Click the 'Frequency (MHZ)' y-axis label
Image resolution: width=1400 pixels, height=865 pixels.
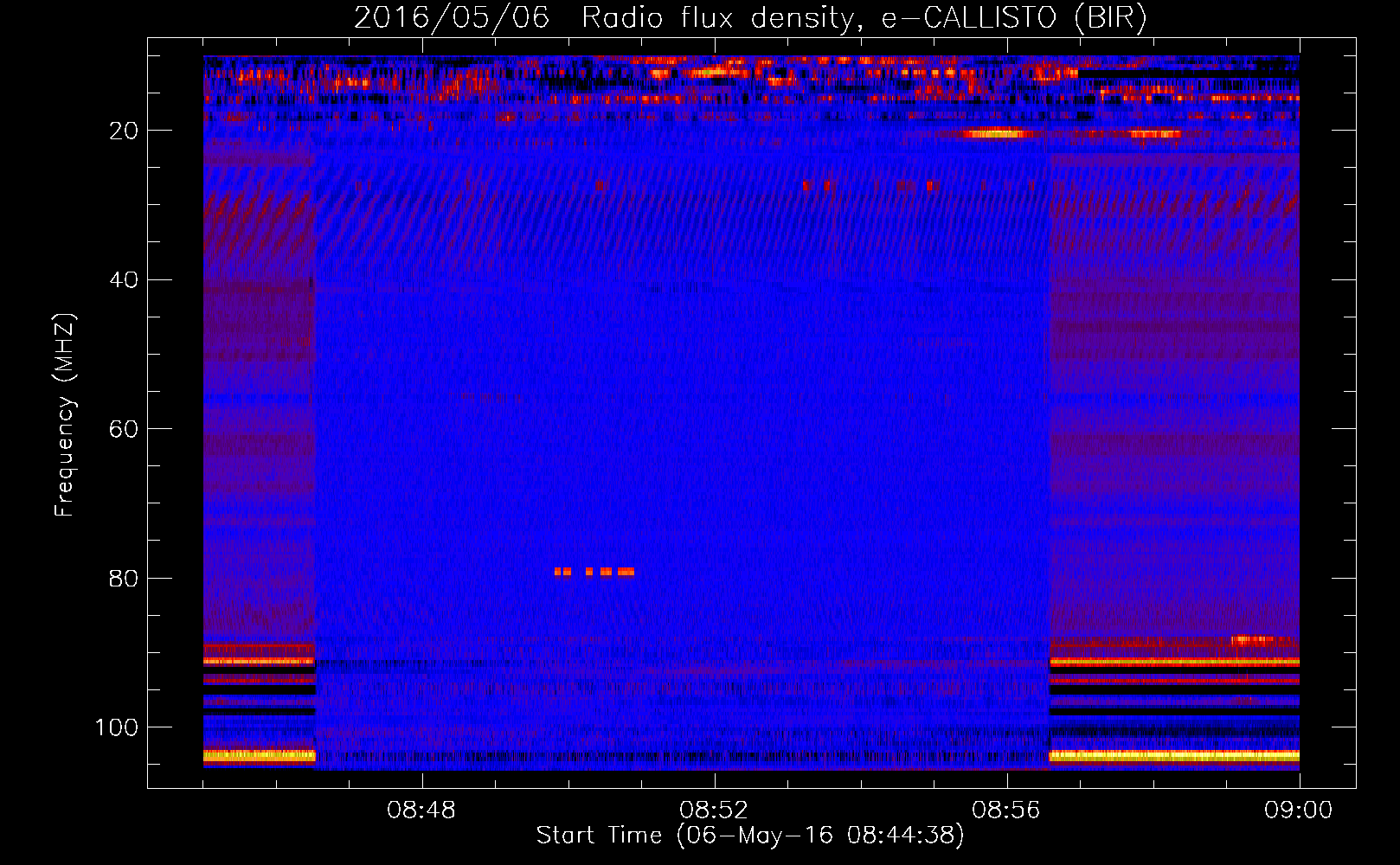click(x=65, y=415)
